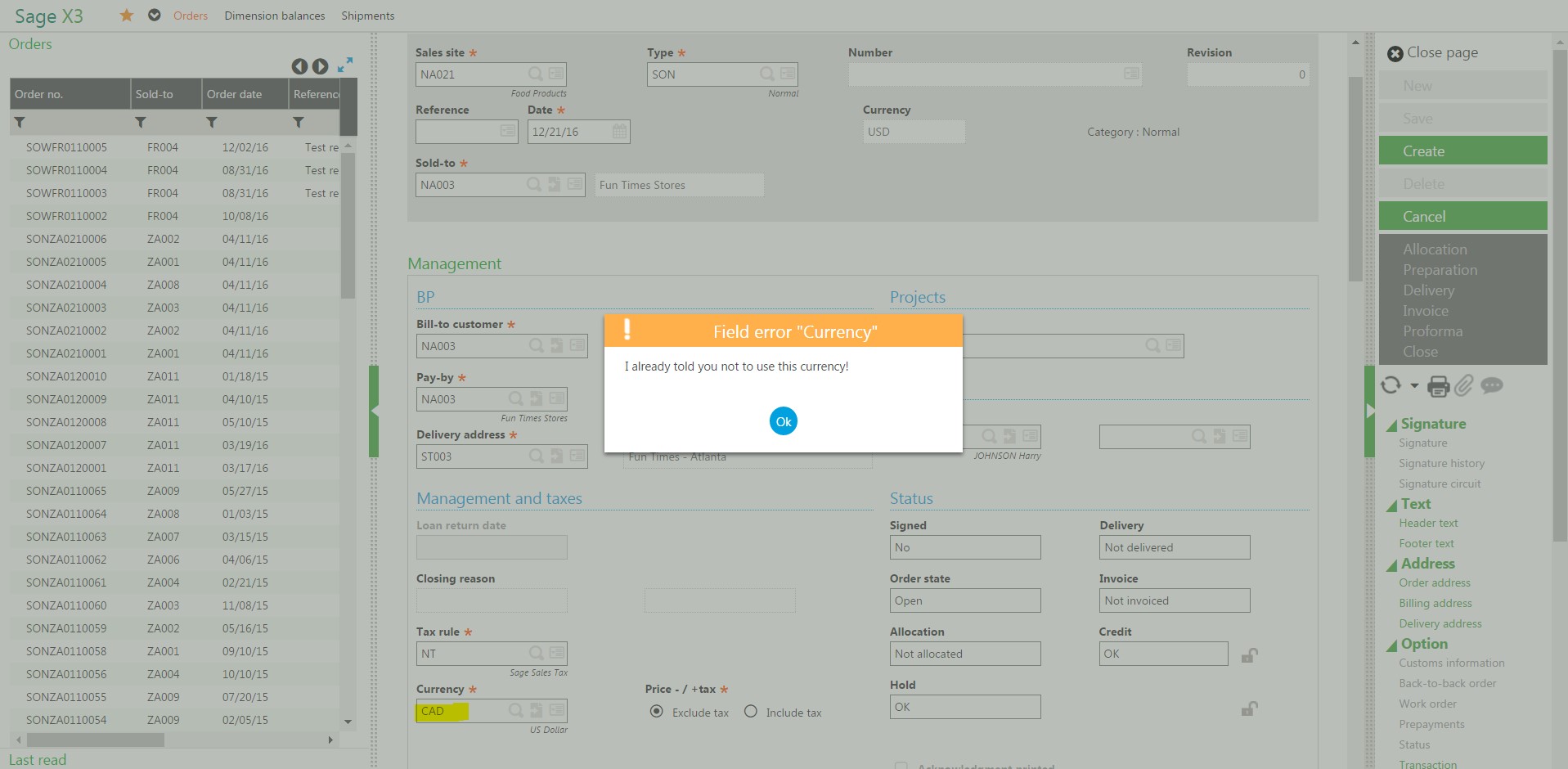Click the print icon in the right panel
The image size is (1568, 769).
tap(1439, 386)
